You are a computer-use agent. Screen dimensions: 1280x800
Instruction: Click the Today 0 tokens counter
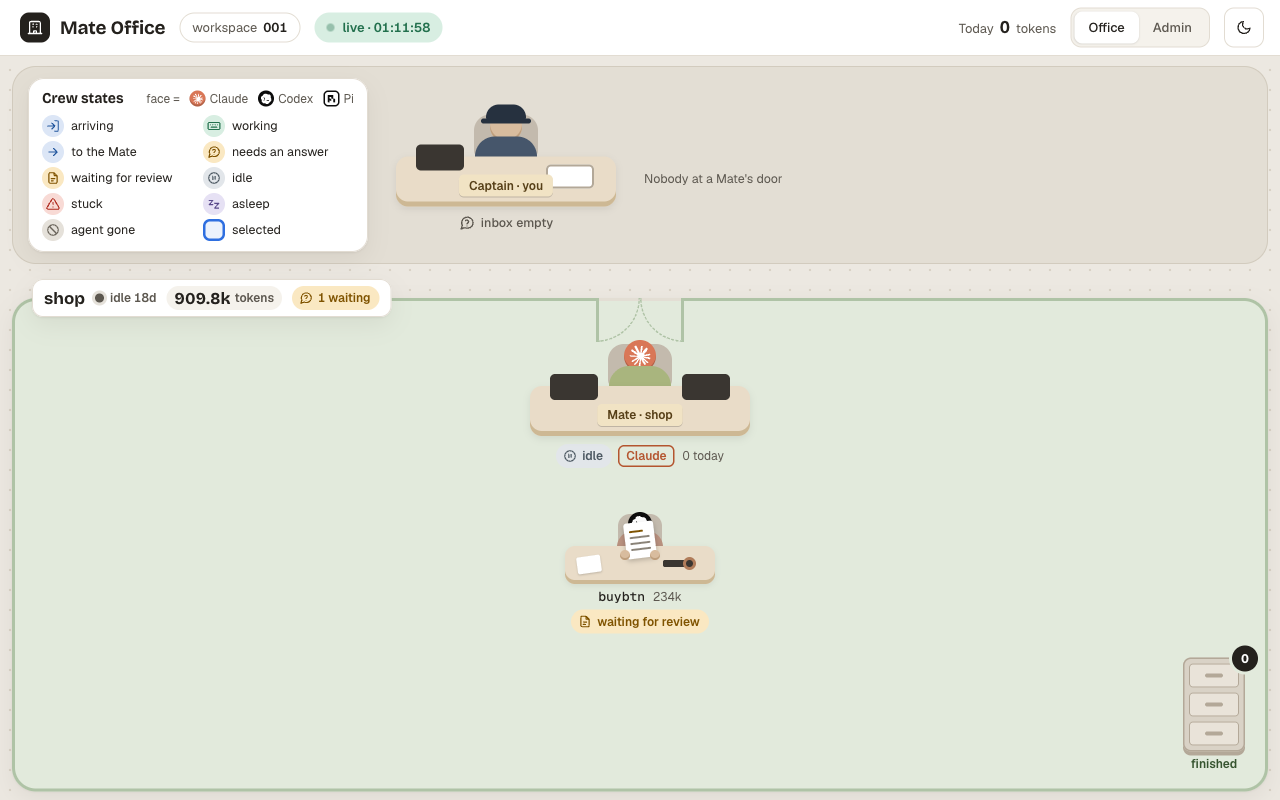[1007, 28]
